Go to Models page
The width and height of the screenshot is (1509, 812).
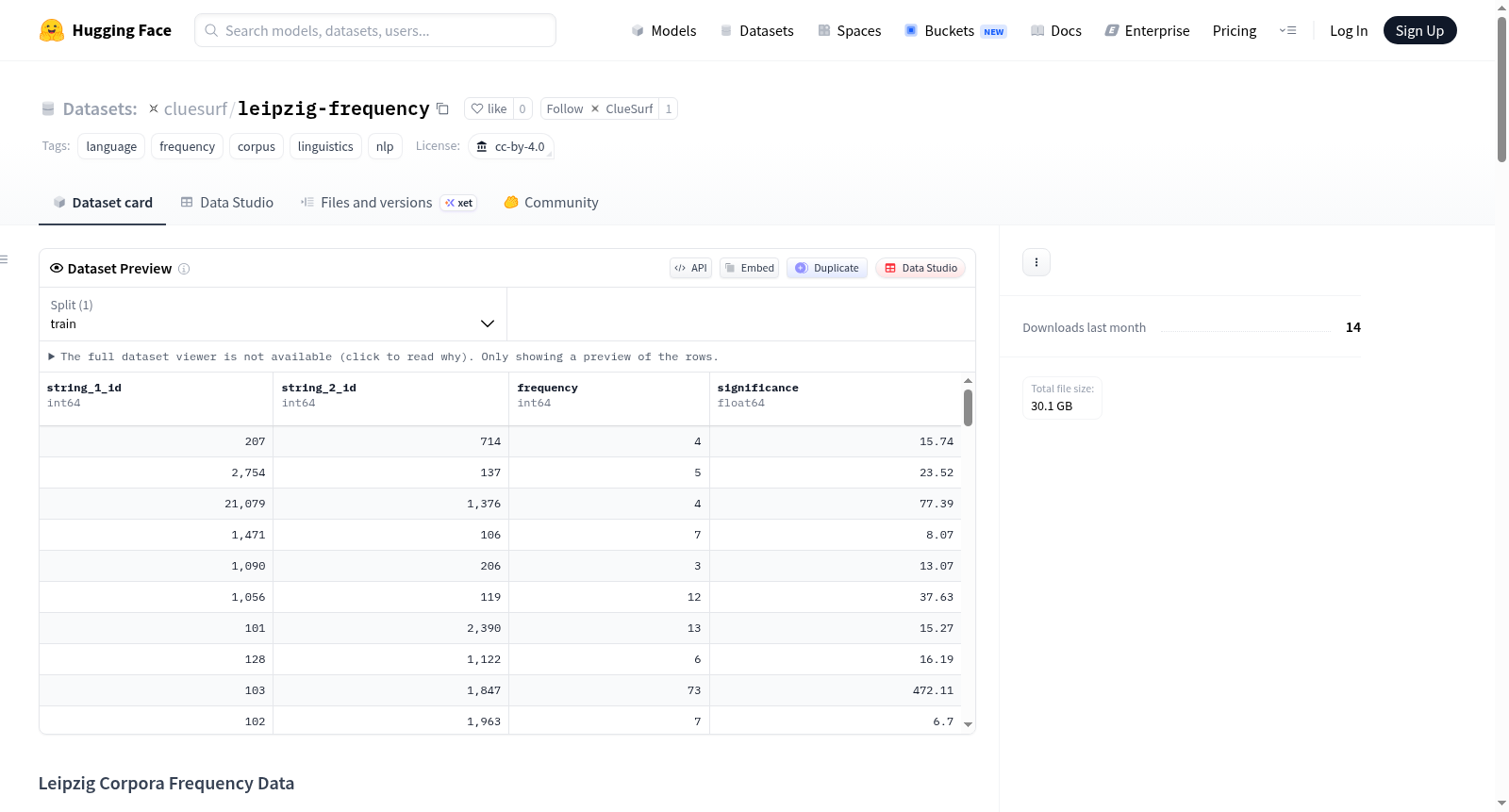click(x=664, y=30)
